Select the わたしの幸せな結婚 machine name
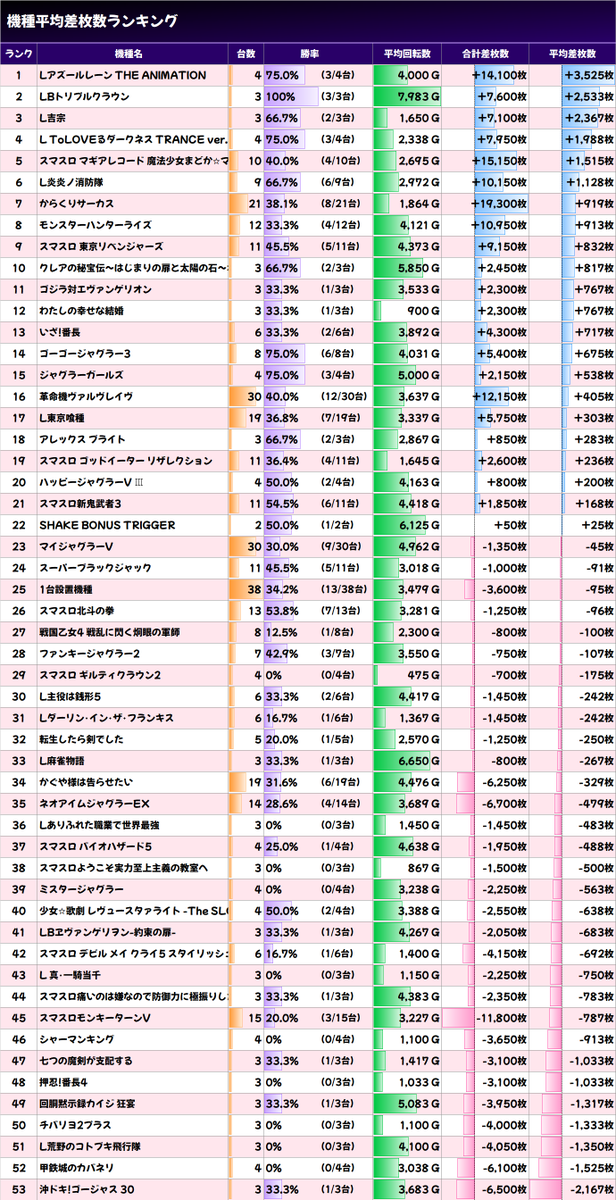Viewport: 616px width, 1200px height. [81, 311]
